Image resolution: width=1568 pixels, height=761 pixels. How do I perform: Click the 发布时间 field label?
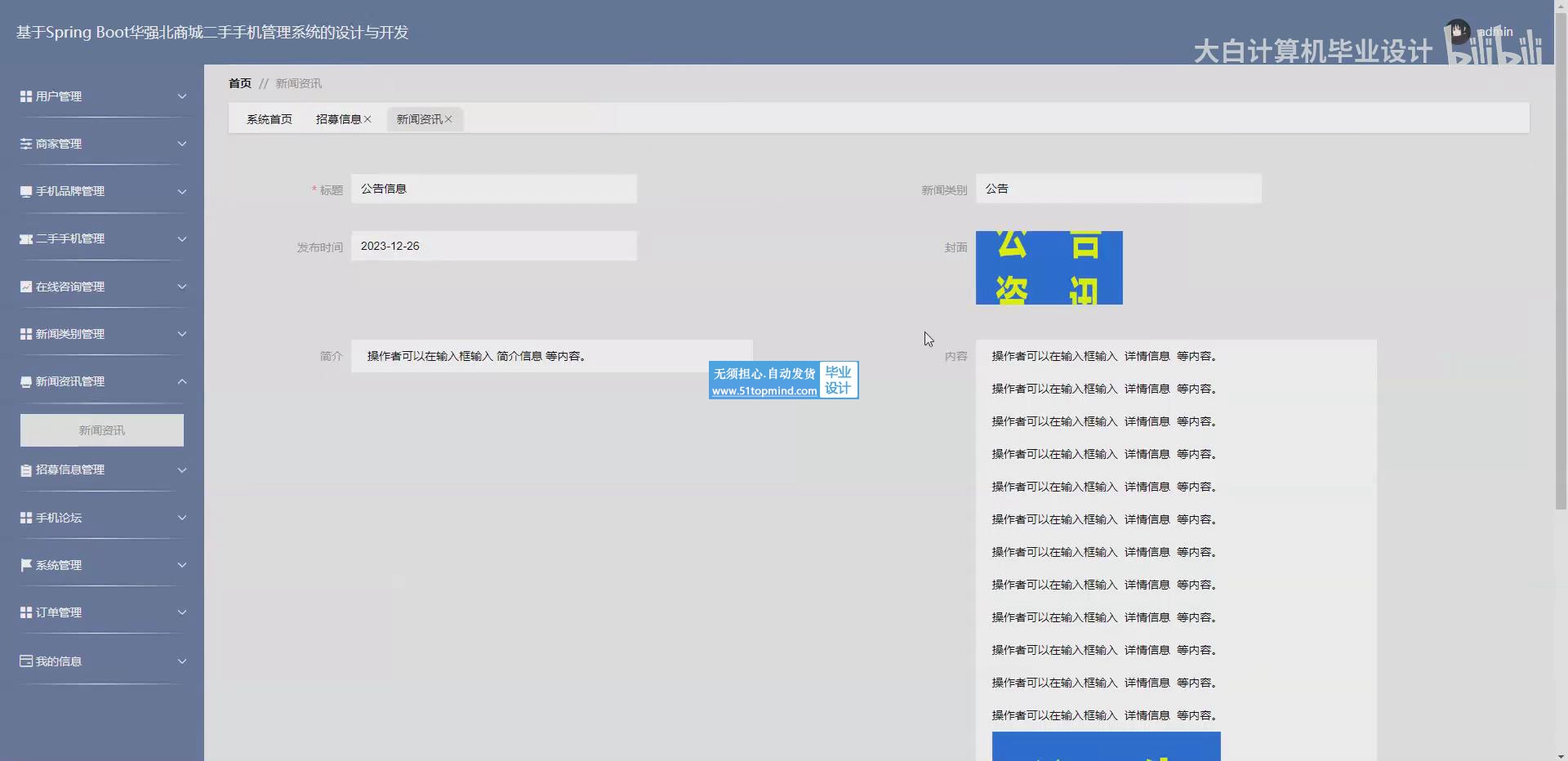pyautogui.click(x=319, y=247)
